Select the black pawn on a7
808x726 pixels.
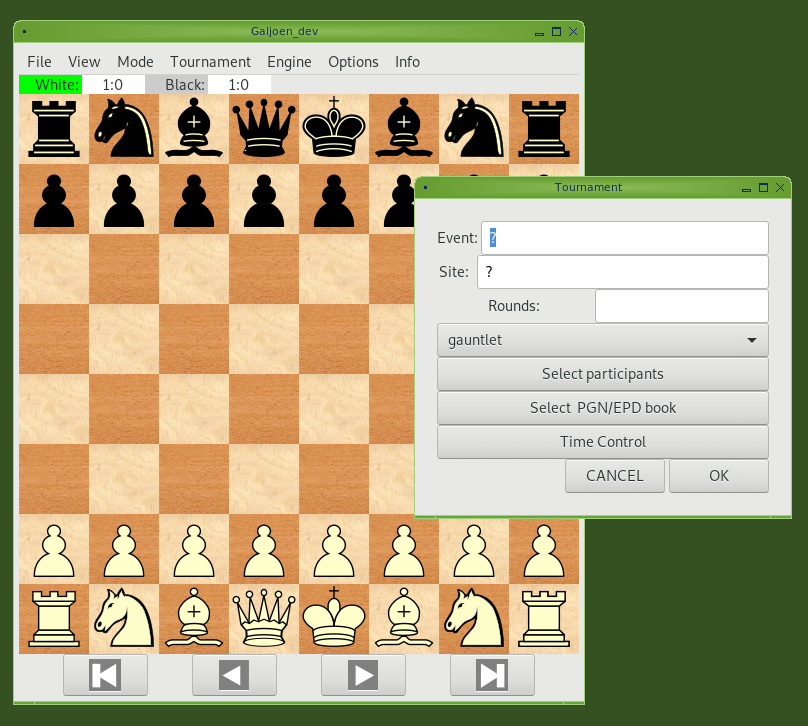pyautogui.click(x=54, y=199)
